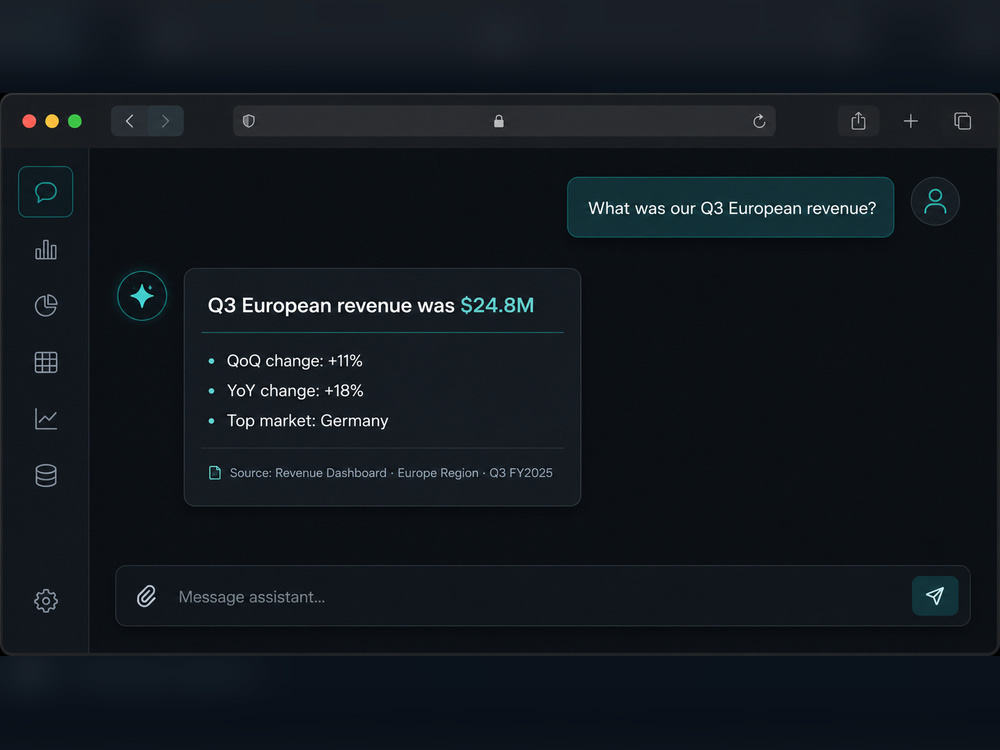Open the chat section in the sidebar
The image size is (1000, 750).
click(x=45, y=192)
